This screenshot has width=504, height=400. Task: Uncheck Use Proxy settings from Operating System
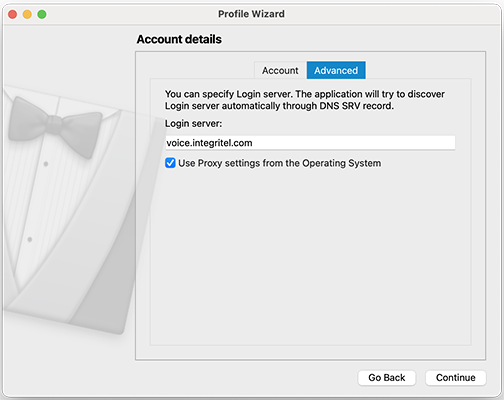click(x=170, y=163)
